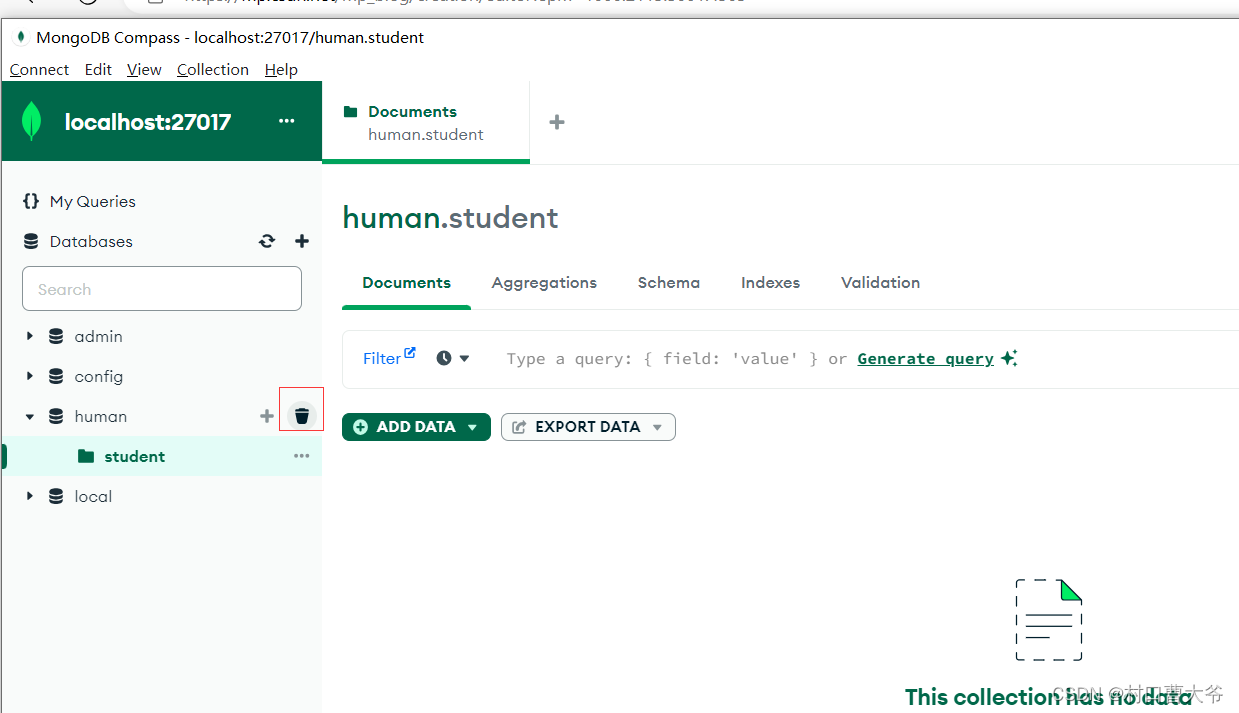Open the Connect menu
The image size is (1239, 713).
[x=39, y=69]
